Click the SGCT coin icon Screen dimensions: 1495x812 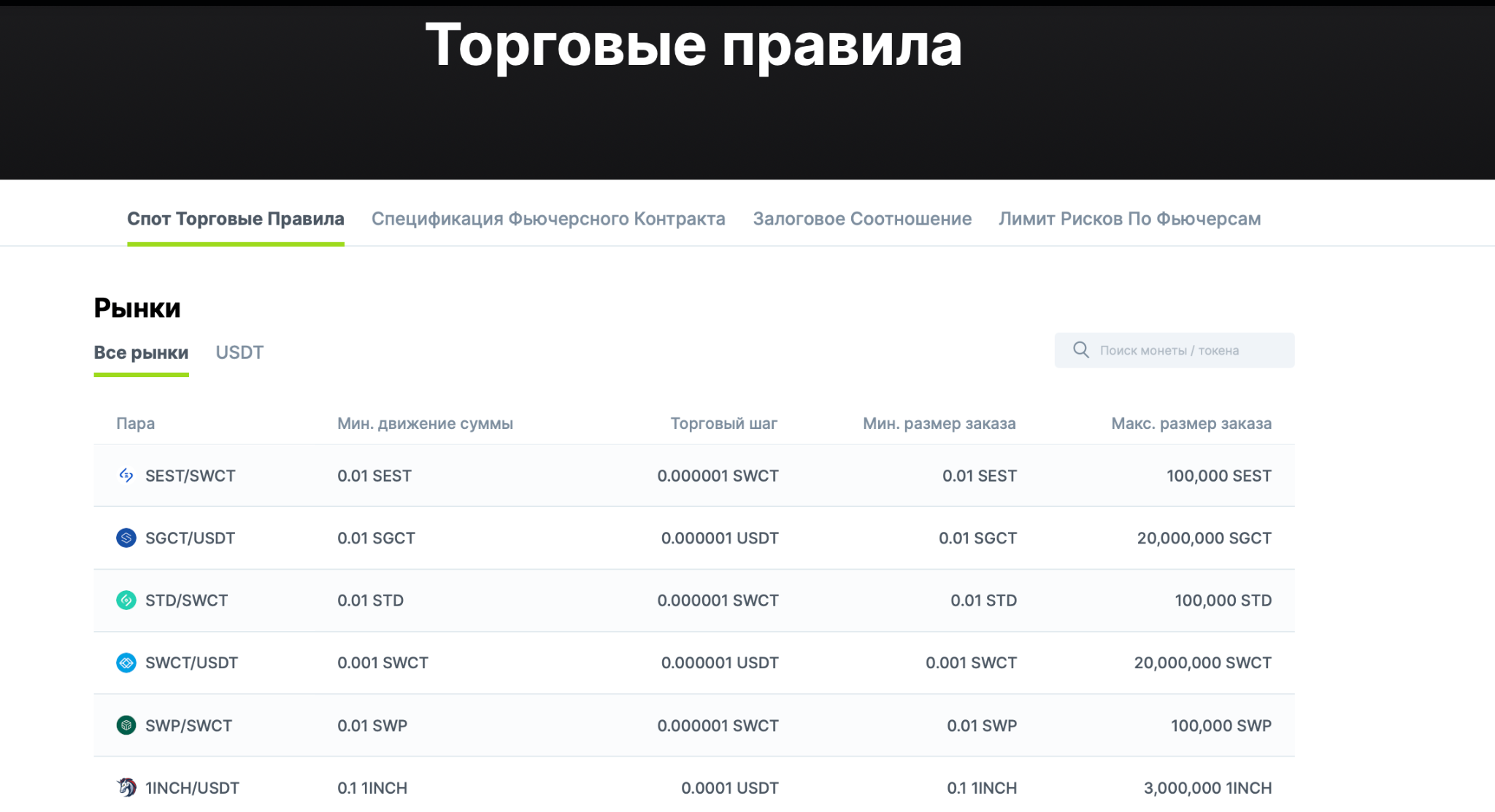126,538
